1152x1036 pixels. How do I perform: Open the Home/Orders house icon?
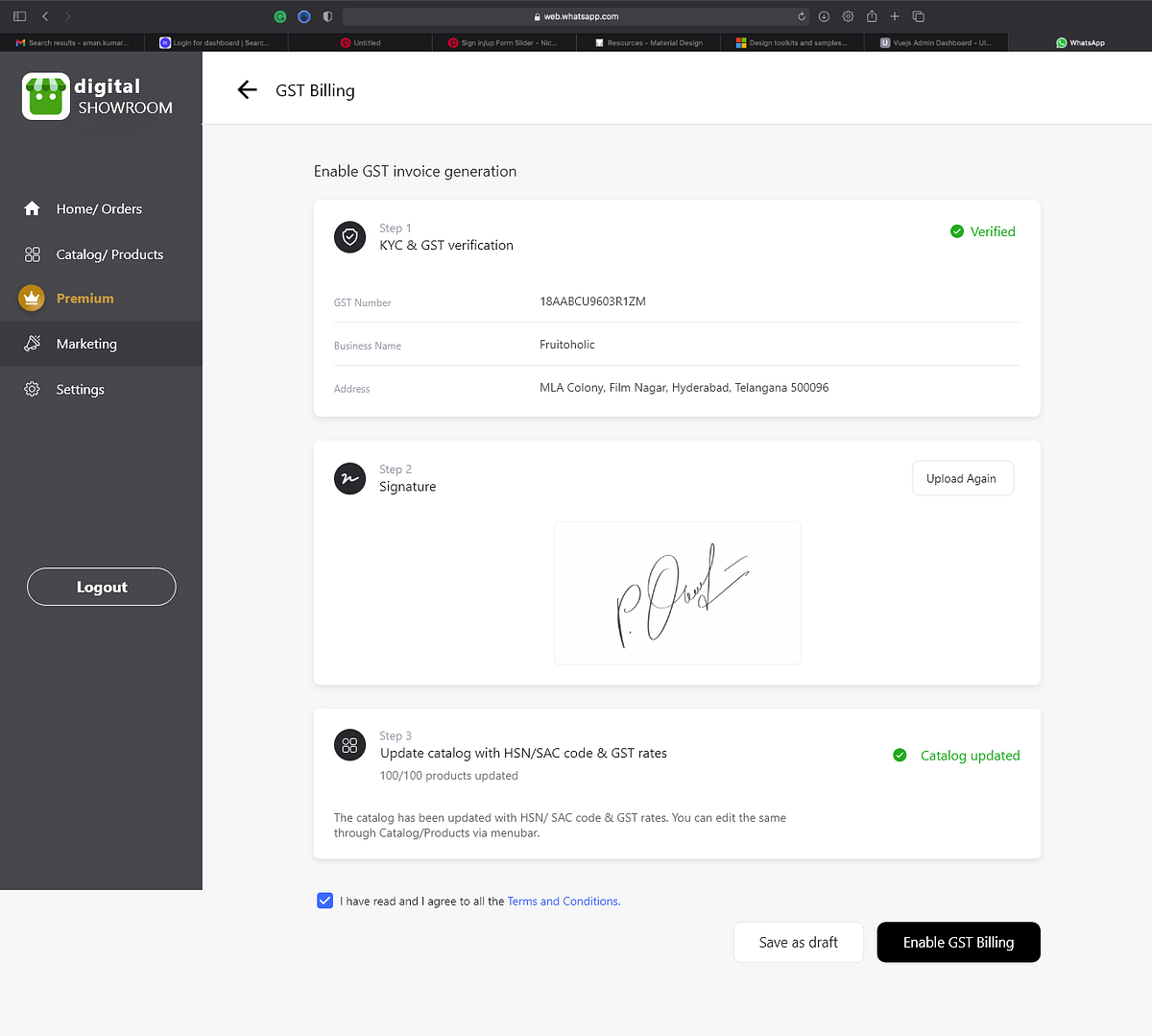point(32,208)
